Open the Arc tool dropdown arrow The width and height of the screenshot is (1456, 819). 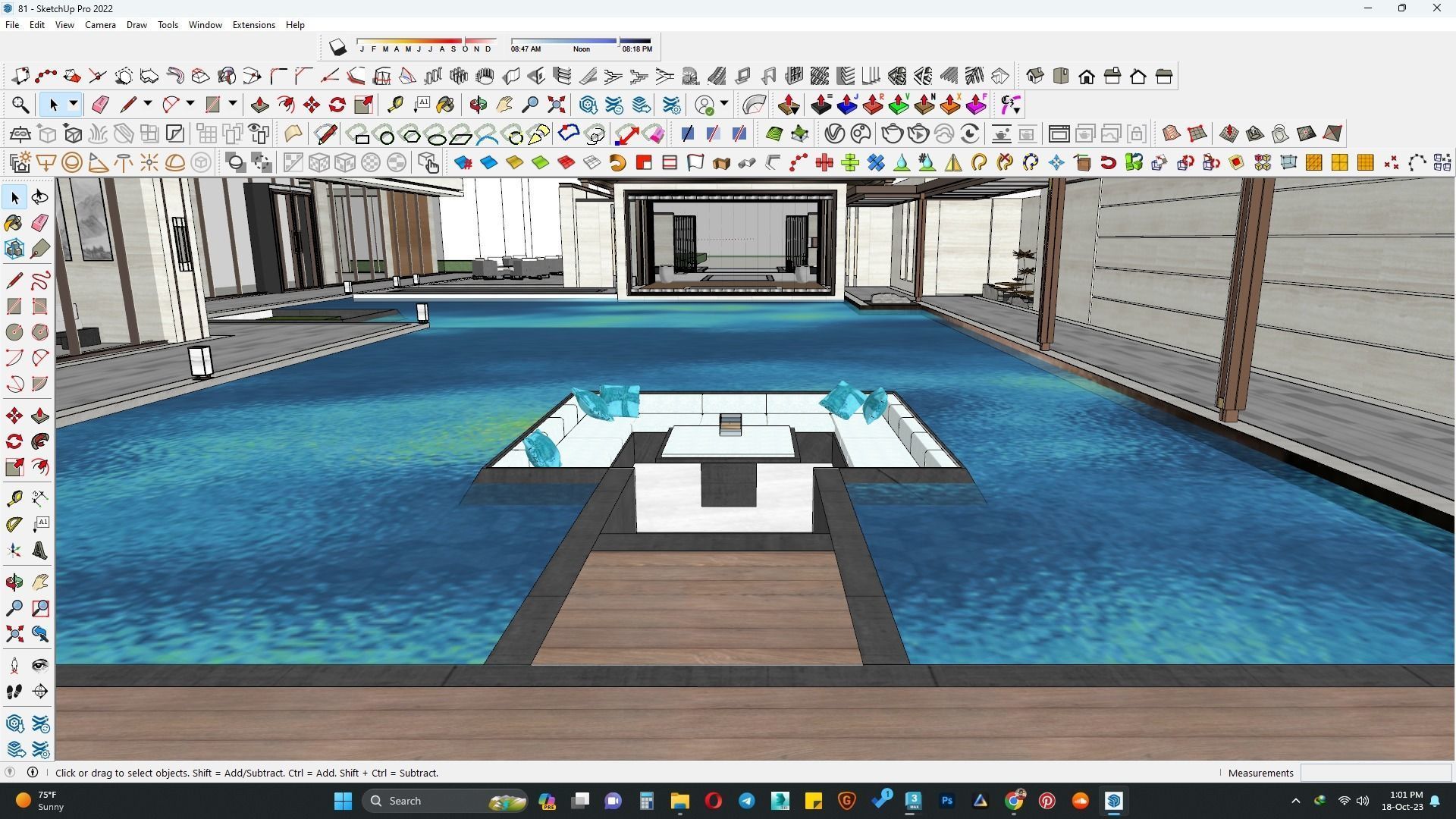click(x=190, y=104)
